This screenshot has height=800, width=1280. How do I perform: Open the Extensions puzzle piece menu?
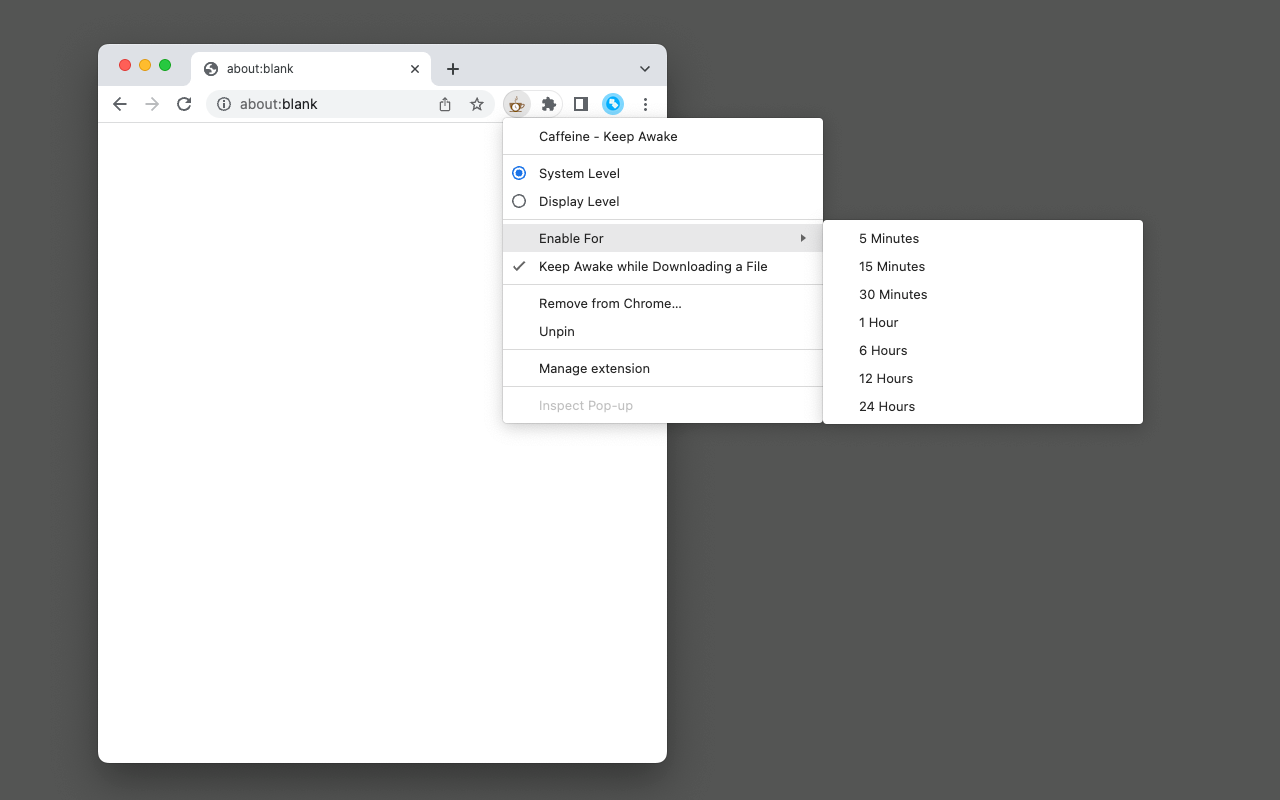pyautogui.click(x=548, y=104)
